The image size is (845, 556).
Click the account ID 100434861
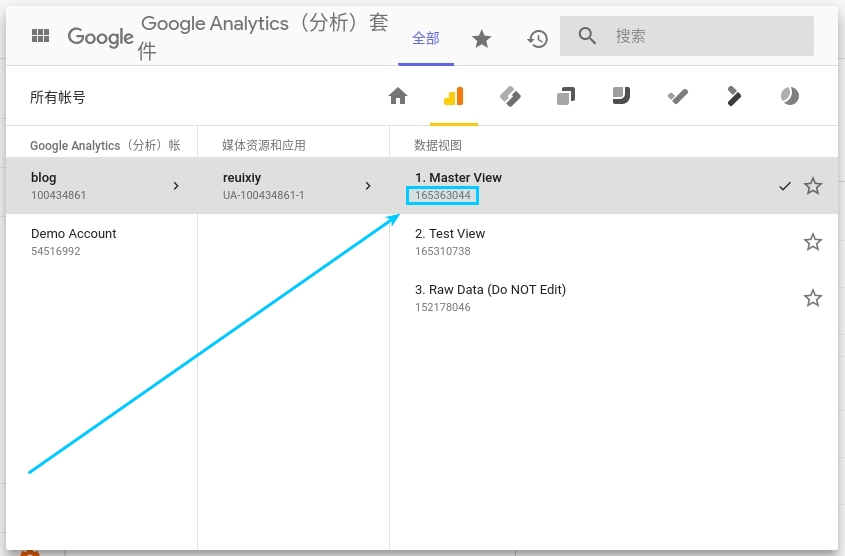pyautogui.click(x=59, y=195)
